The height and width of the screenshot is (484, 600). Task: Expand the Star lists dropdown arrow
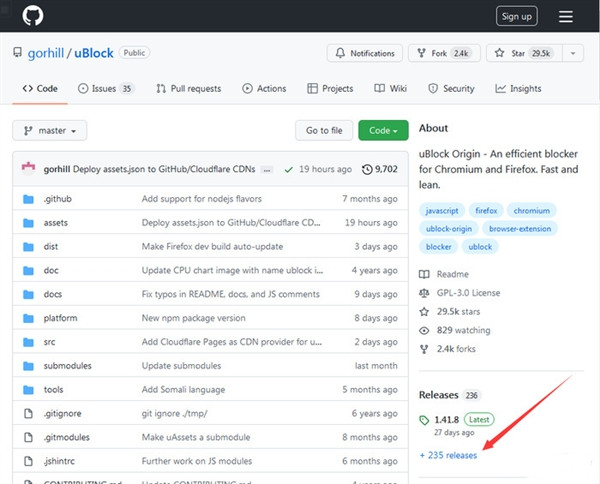573,53
